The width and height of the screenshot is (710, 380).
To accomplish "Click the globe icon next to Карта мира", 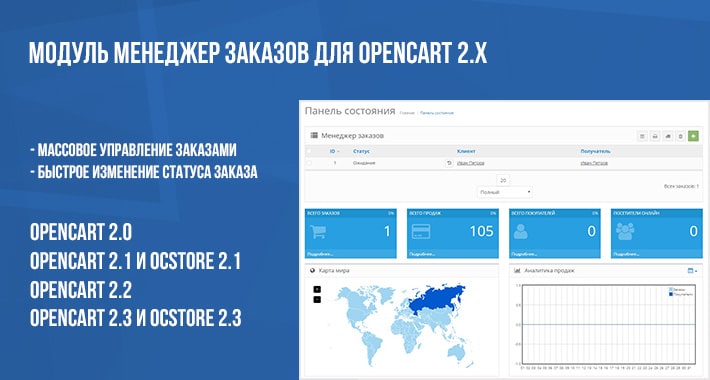I will coord(312,270).
